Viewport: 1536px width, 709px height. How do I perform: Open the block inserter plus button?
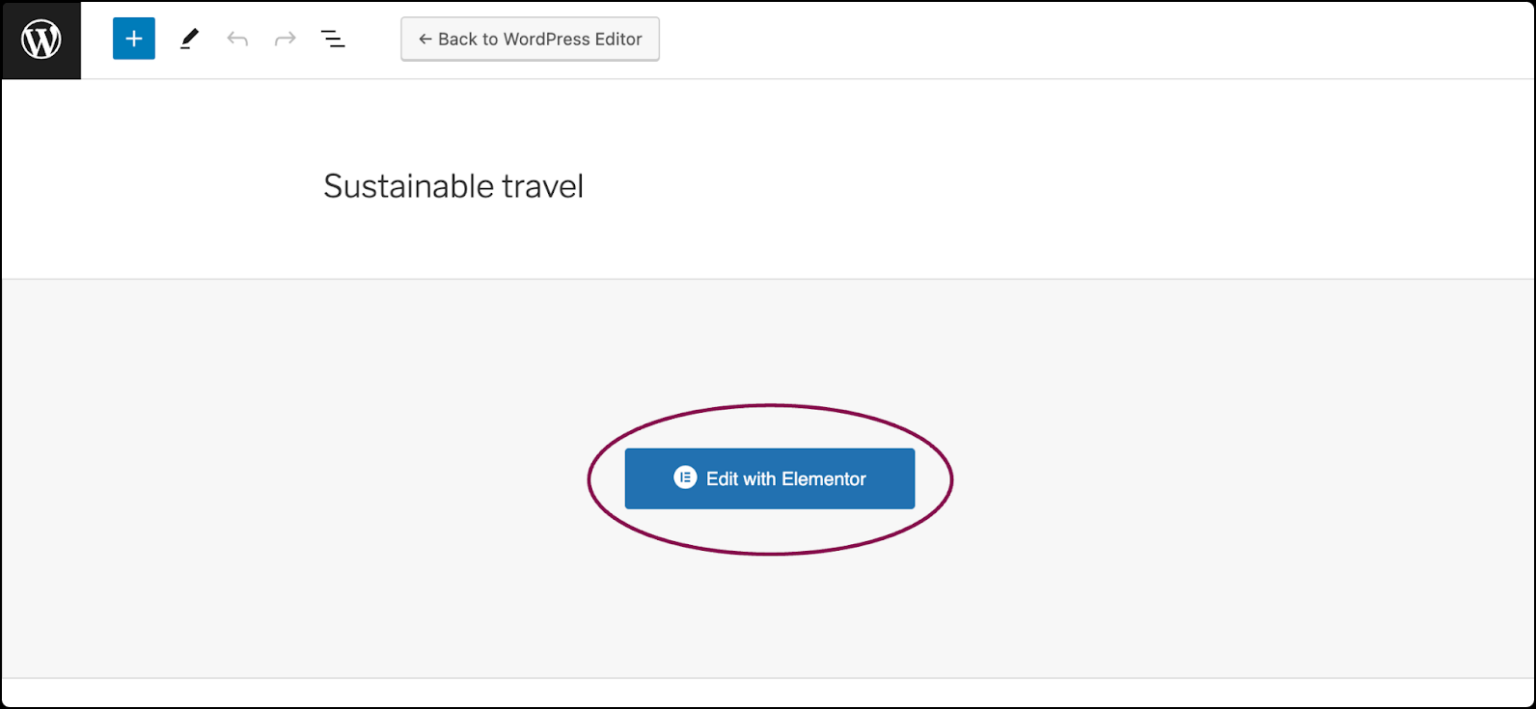134,39
